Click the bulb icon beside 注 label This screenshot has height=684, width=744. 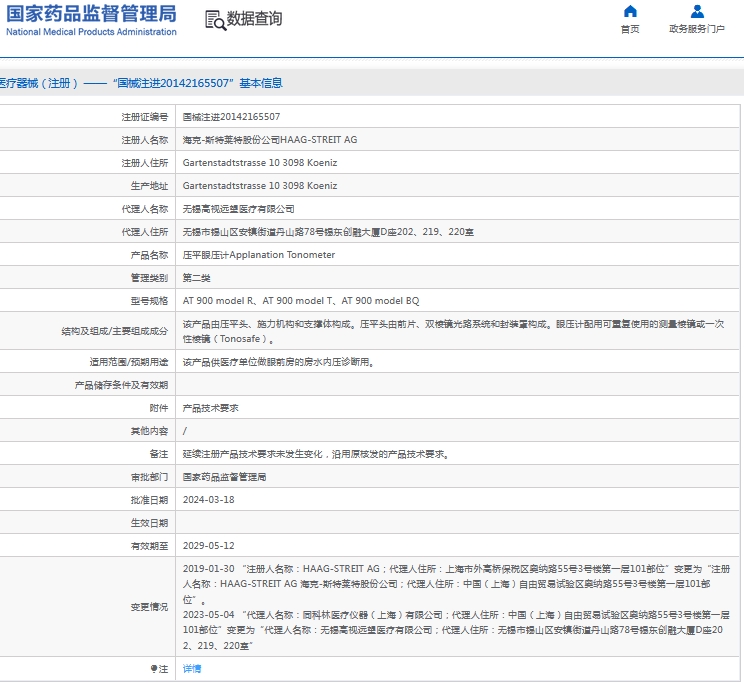(154, 668)
